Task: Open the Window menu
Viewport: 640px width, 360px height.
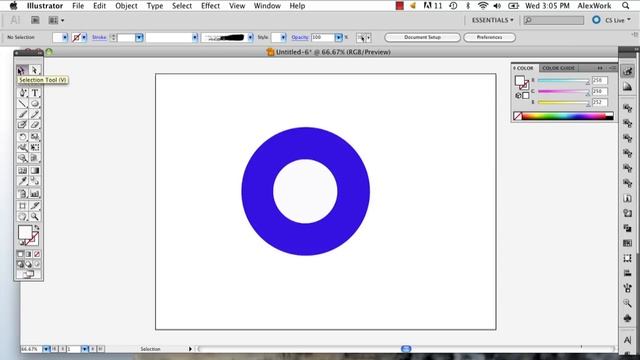Action: coord(267,6)
